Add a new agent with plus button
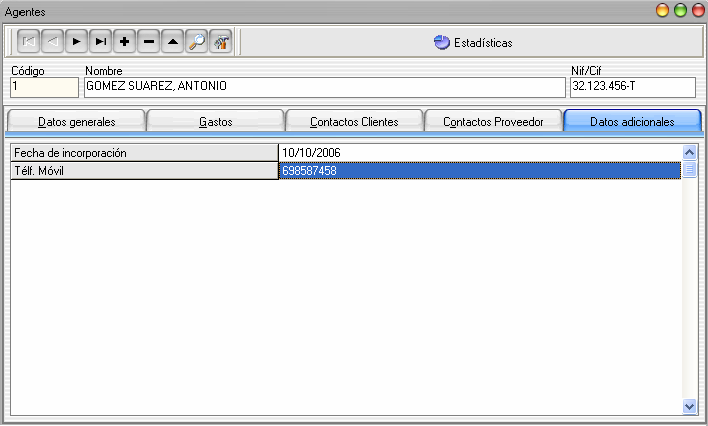This screenshot has height=426, width=708. 125,42
